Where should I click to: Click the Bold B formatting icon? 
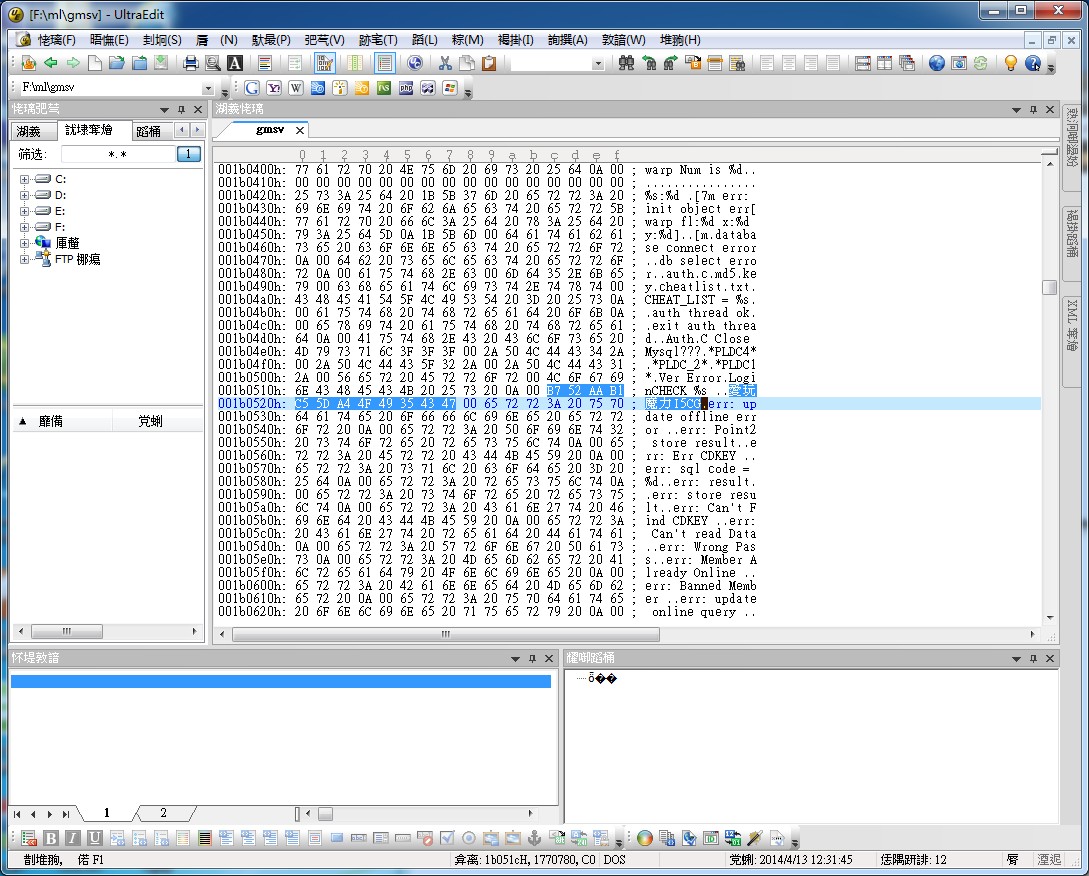[51, 838]
